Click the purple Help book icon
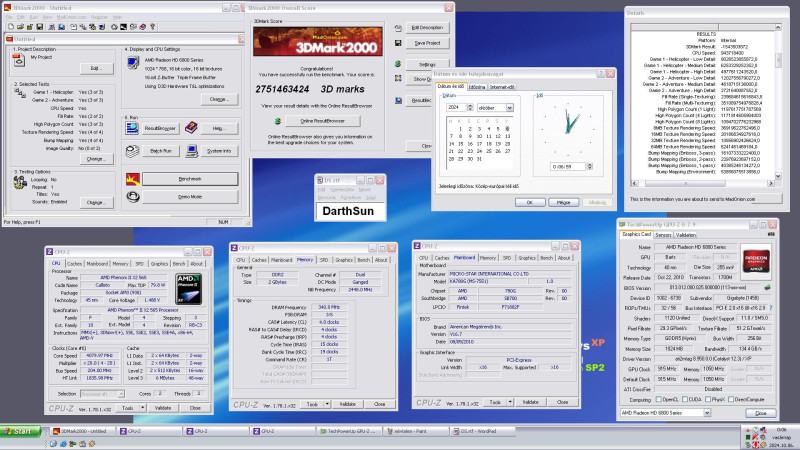This screenshot has height=450, width=800. point(191,128)
